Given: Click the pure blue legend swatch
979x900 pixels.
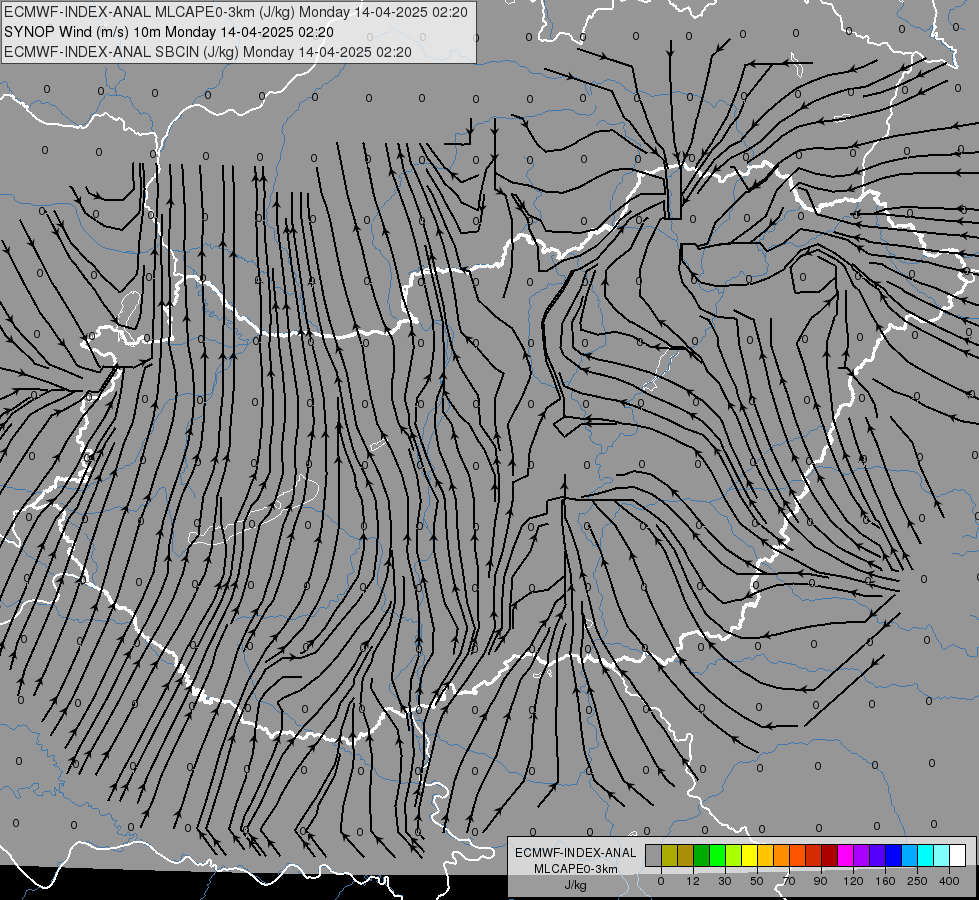Looking at the screenshot, I should coord(893,855).
